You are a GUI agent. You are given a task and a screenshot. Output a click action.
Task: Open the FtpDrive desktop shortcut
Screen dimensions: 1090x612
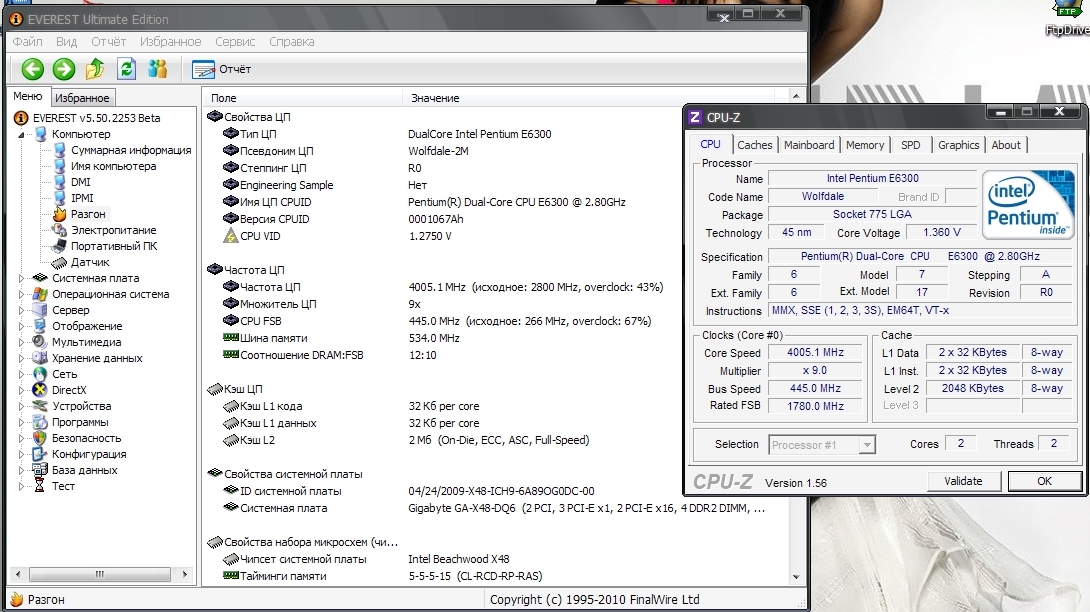1067,18
